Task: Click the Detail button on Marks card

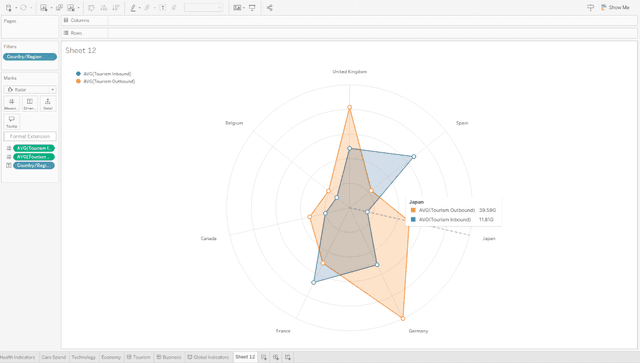Action: click(x=48, y=104)
